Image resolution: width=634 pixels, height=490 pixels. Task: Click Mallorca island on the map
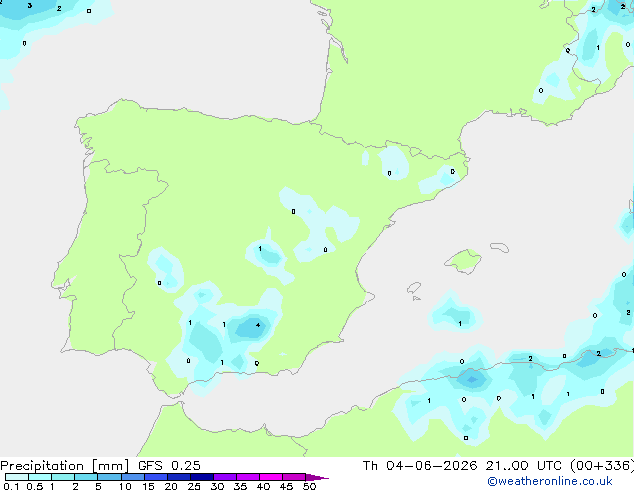[464, 261]
